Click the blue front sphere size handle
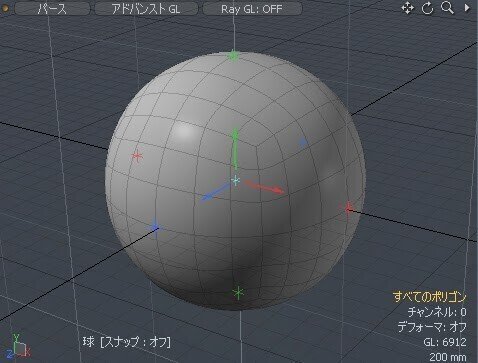The width and height of the screenshot is (478, 363). 155,228
